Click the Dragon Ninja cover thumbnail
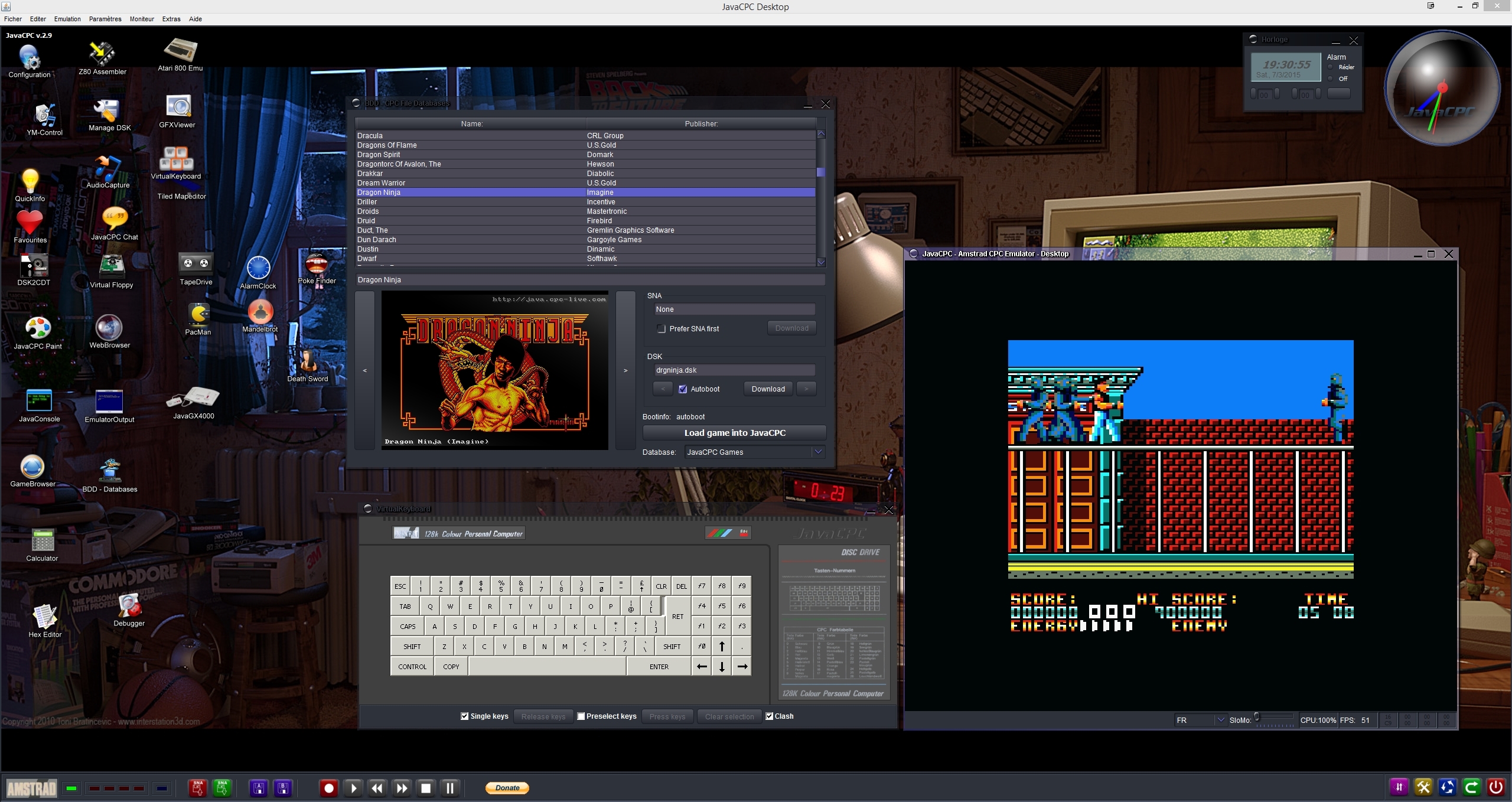Screen dimensions: 1512x802 coord(495,370)
